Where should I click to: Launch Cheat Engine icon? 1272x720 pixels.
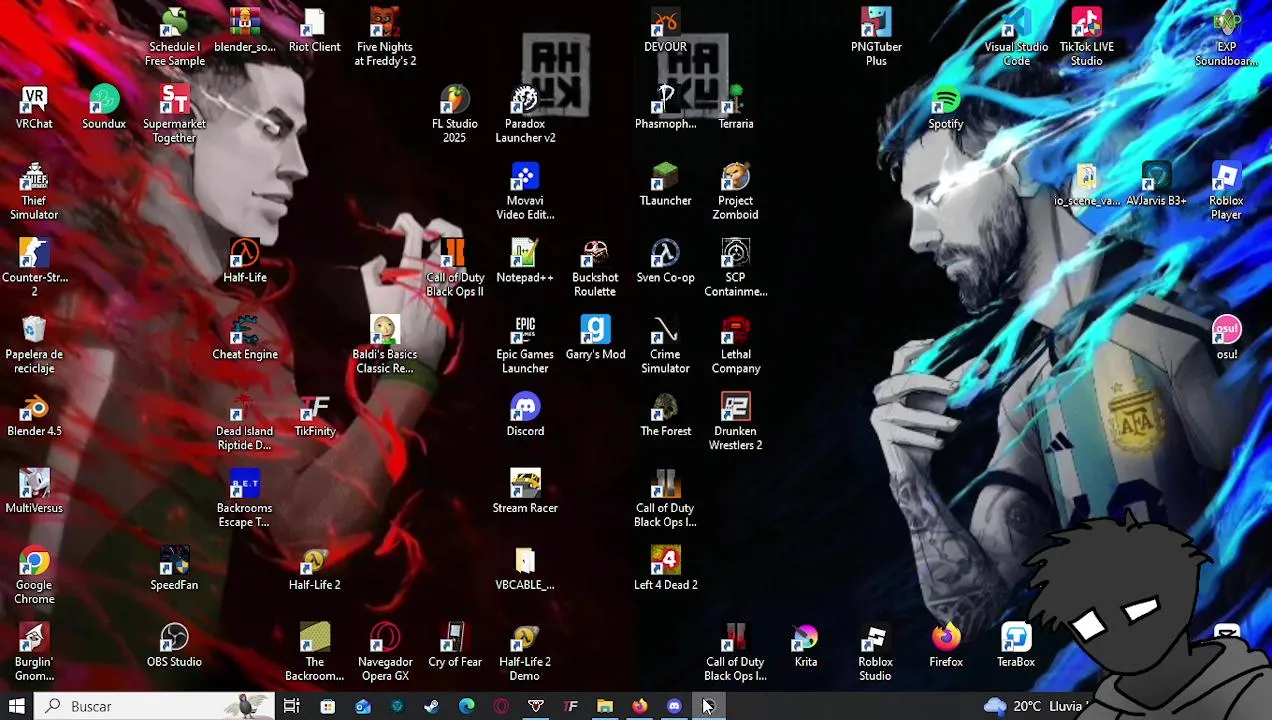click(x=245, y=338)
